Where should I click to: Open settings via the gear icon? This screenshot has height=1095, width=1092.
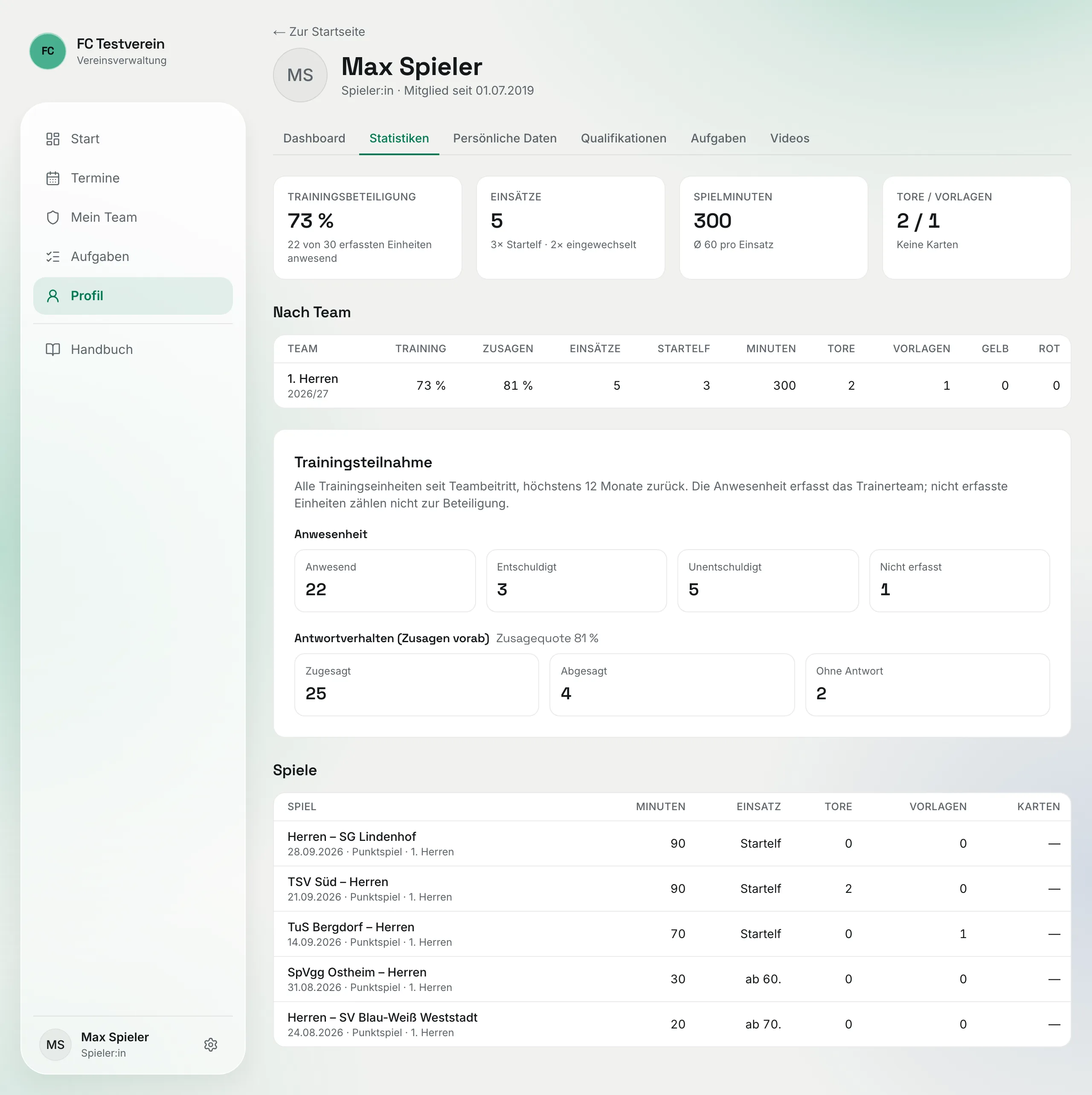[x=211, y=1045]
